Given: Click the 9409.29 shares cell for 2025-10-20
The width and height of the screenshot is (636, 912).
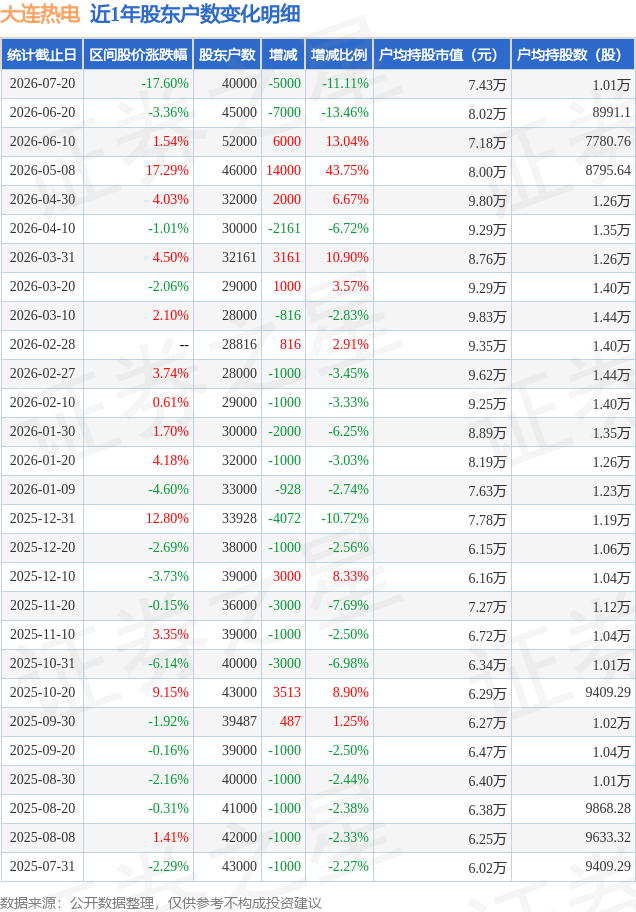Looking at the screenshot, I should [x=607, y=692].
